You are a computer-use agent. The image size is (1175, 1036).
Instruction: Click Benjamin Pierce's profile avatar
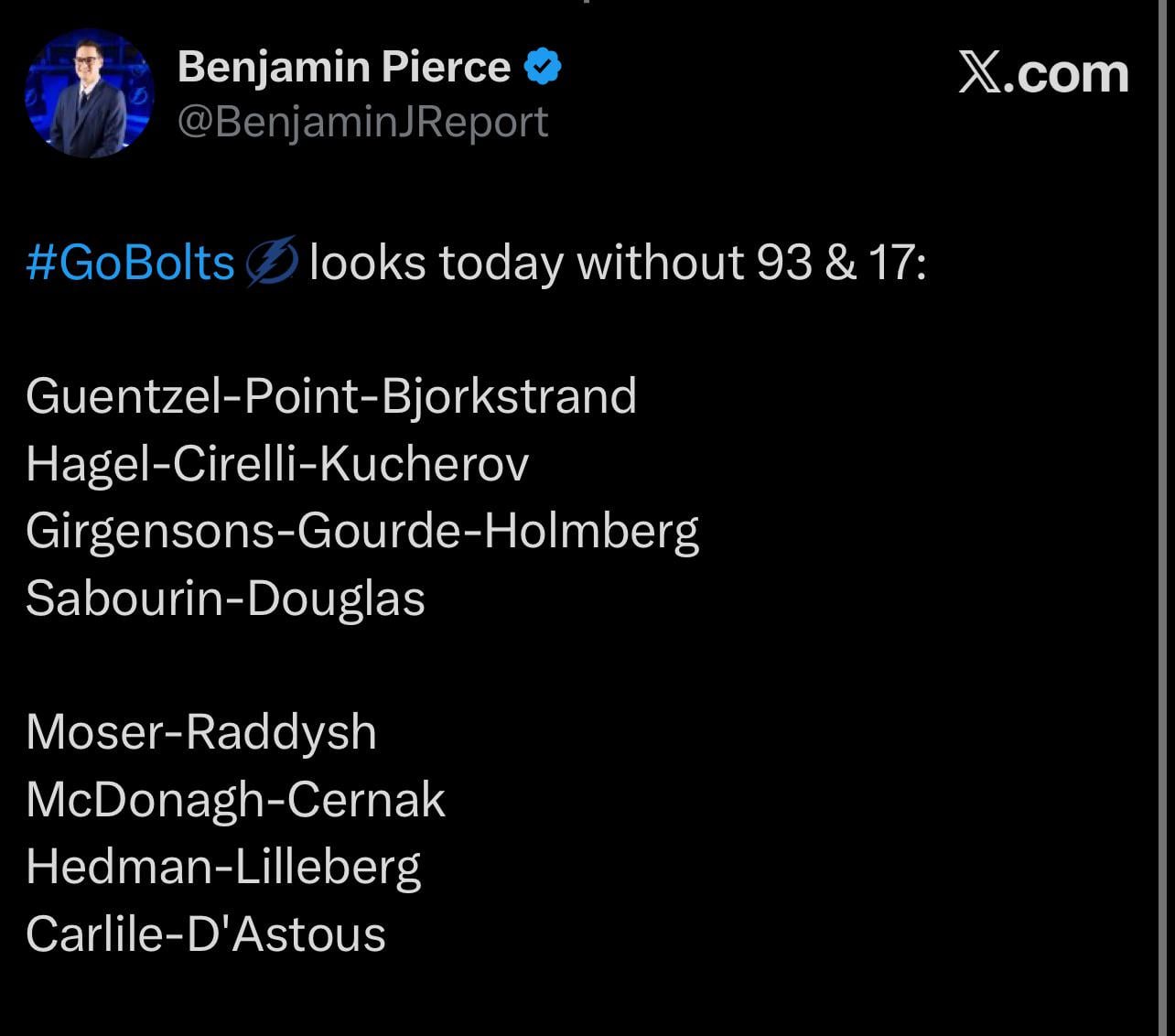click(90, 93)
